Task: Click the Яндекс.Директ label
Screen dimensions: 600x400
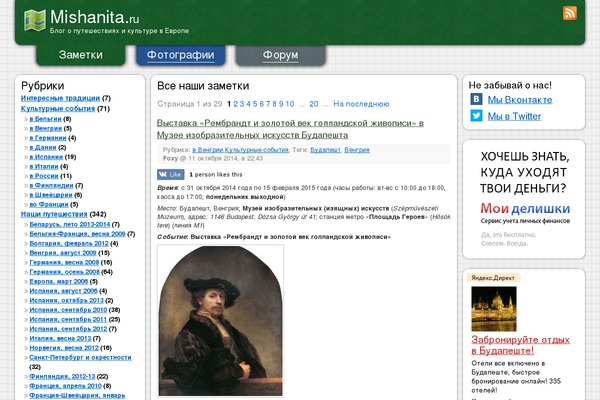Action: click(493, 278)
